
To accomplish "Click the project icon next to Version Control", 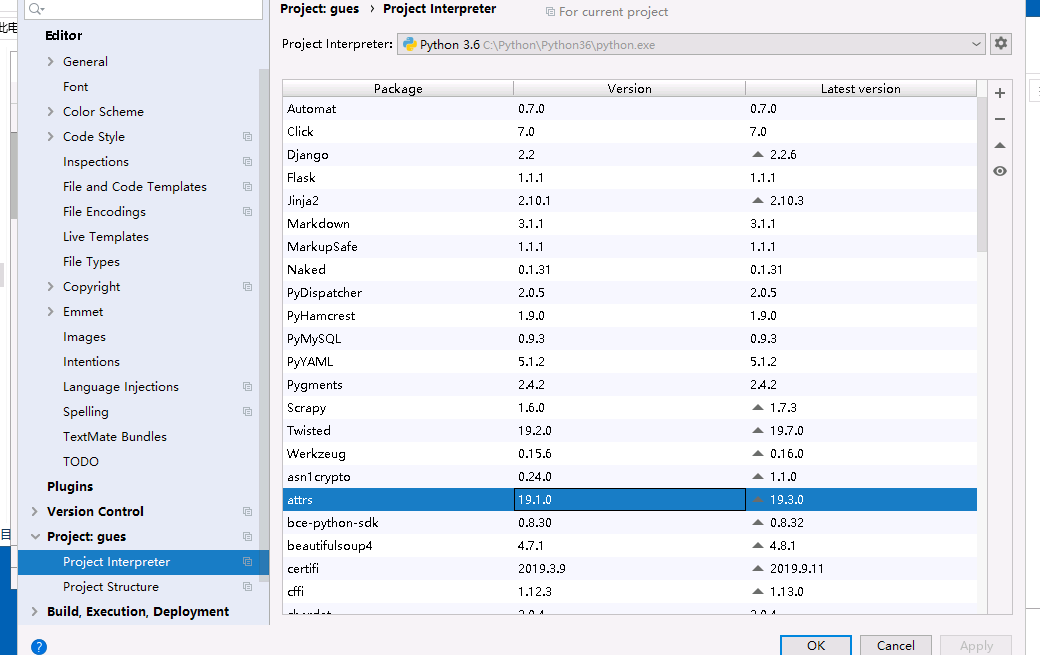I will [247, 512].
